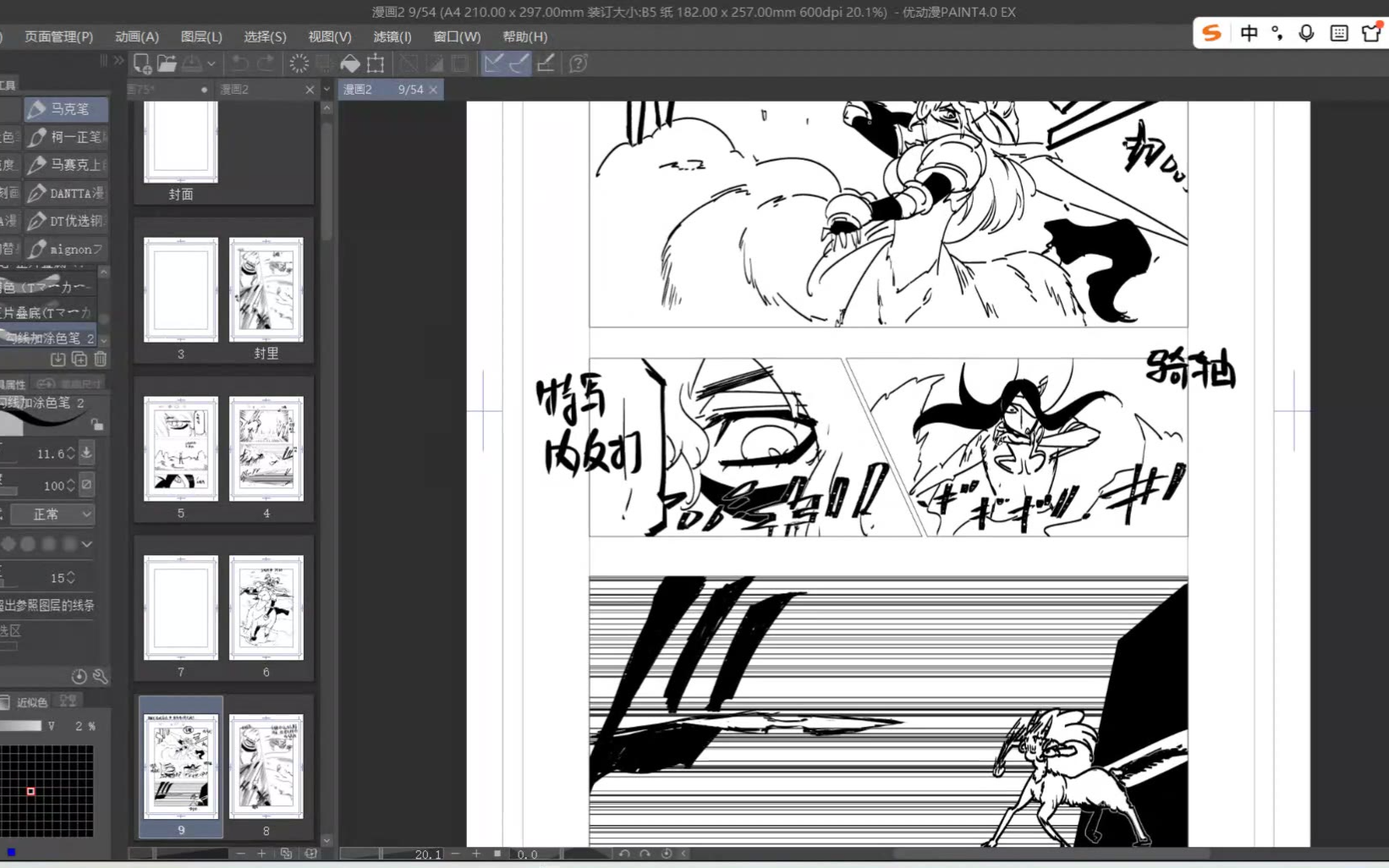1389x868 pixels.
Task: Click the help question mark icon
Action: pyautogui.click(x=579, y=63)
